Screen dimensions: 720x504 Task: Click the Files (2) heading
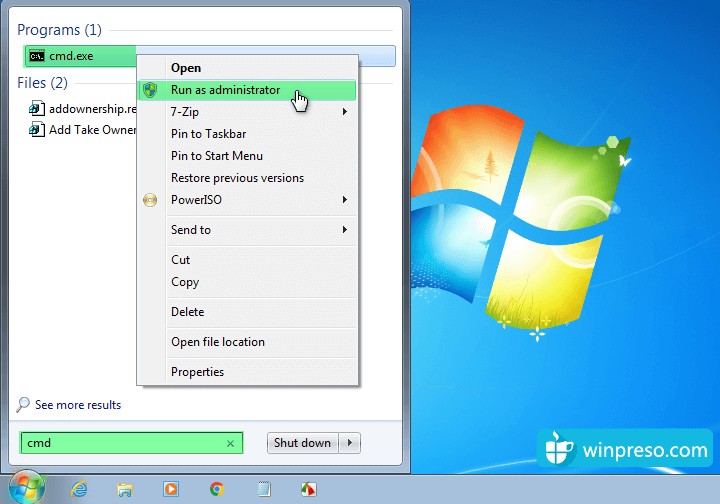pos(42,83)
